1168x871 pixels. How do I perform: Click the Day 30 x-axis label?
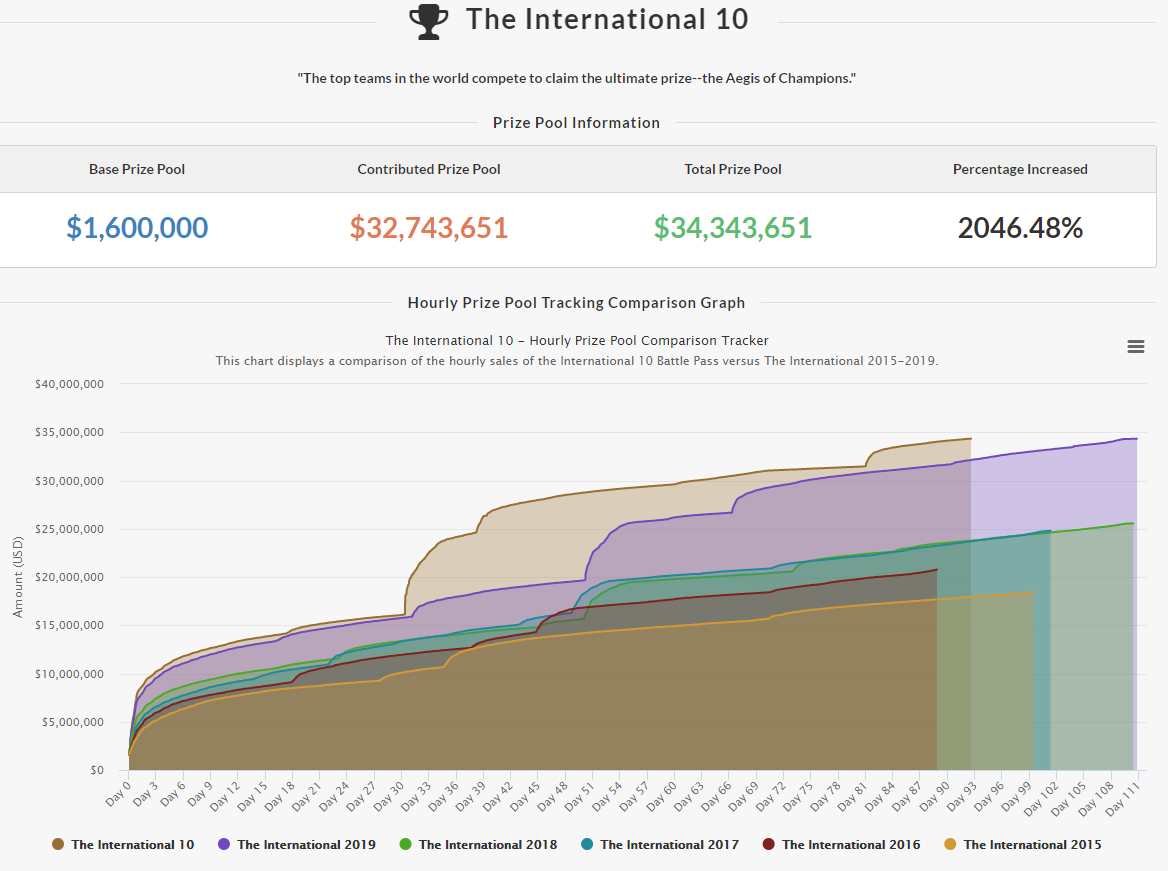coord(388,796)
